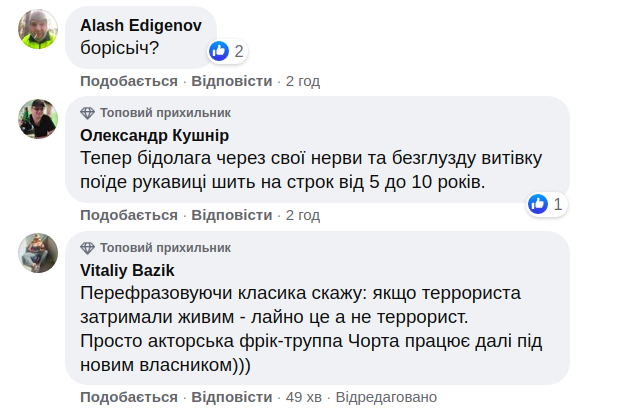Click diamond top fan badge above Олександр Кушнір
Viewport: 620px width, 409px height.
click(x=87, y=113)
